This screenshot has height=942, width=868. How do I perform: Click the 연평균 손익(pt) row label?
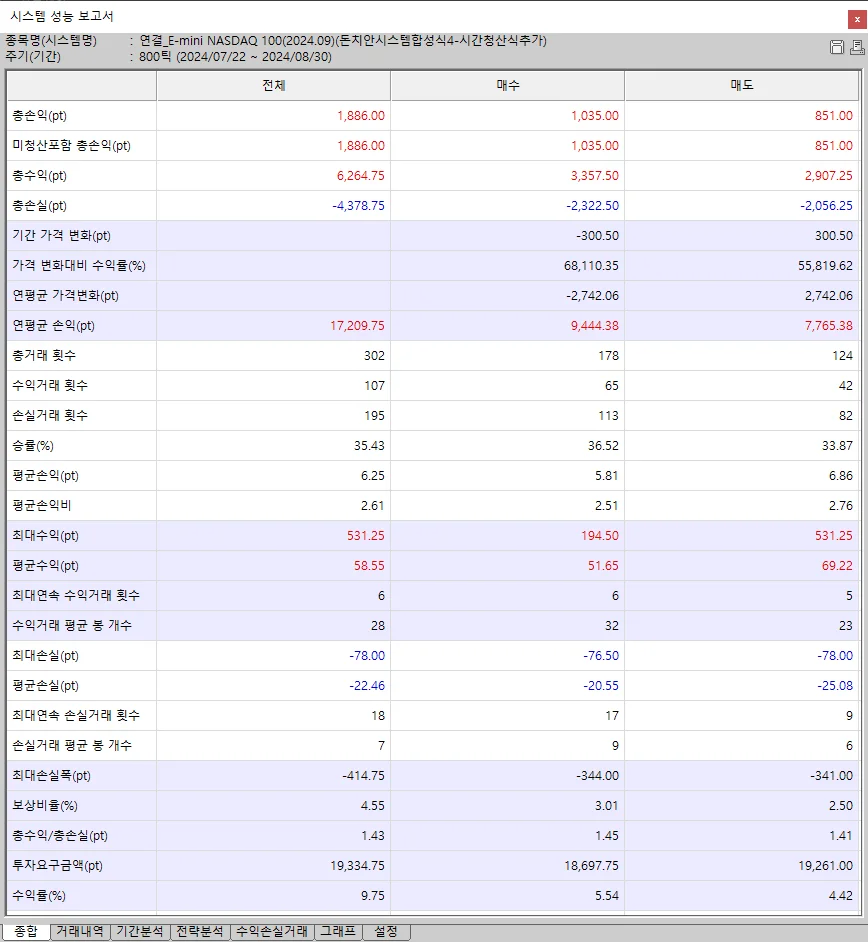pos(56,326)
